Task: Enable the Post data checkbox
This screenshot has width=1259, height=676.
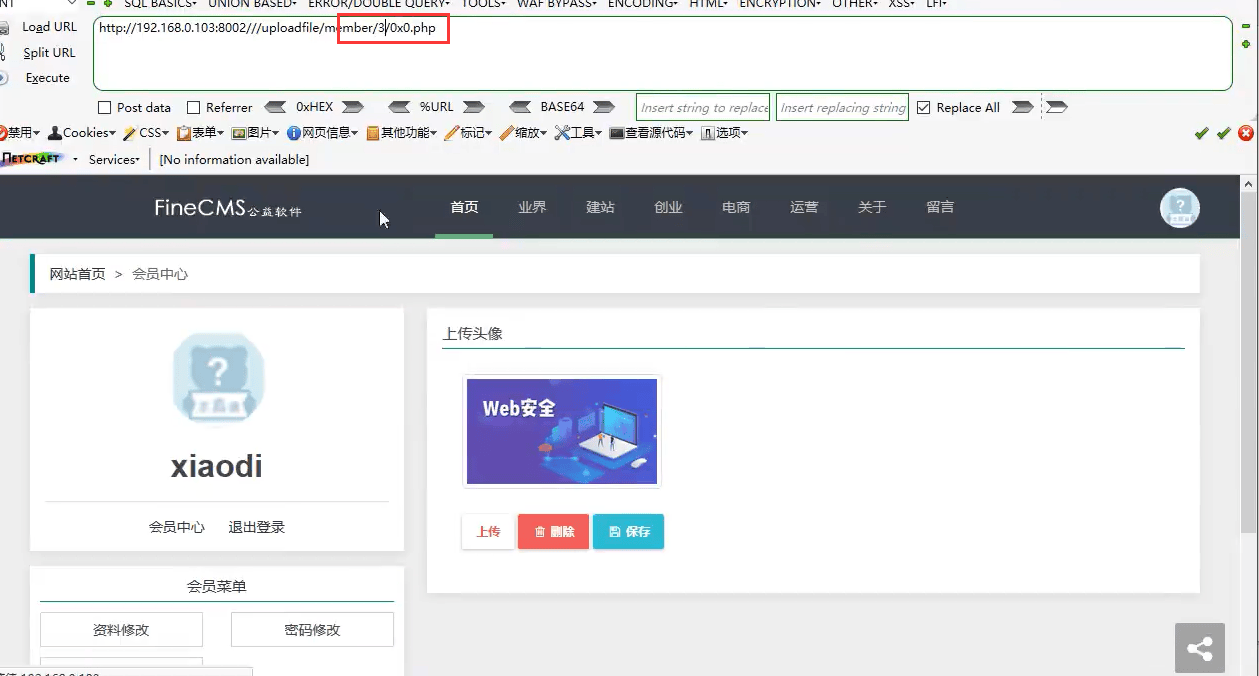Action: point(104,108)
